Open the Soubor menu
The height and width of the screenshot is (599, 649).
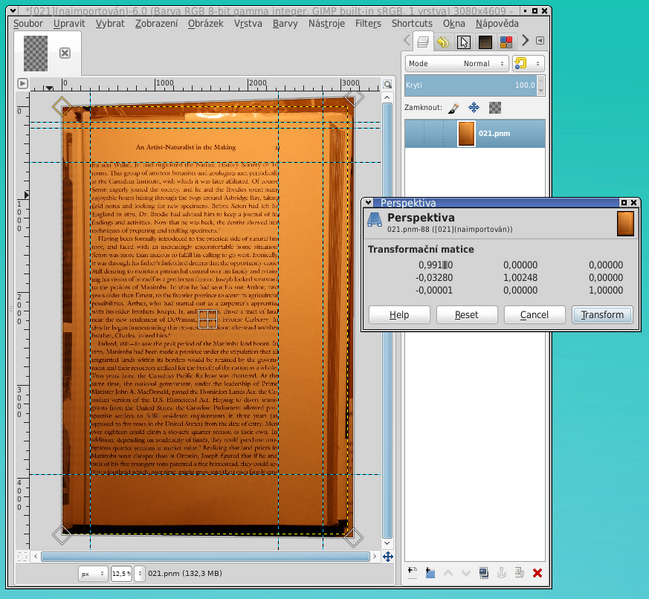28,24
